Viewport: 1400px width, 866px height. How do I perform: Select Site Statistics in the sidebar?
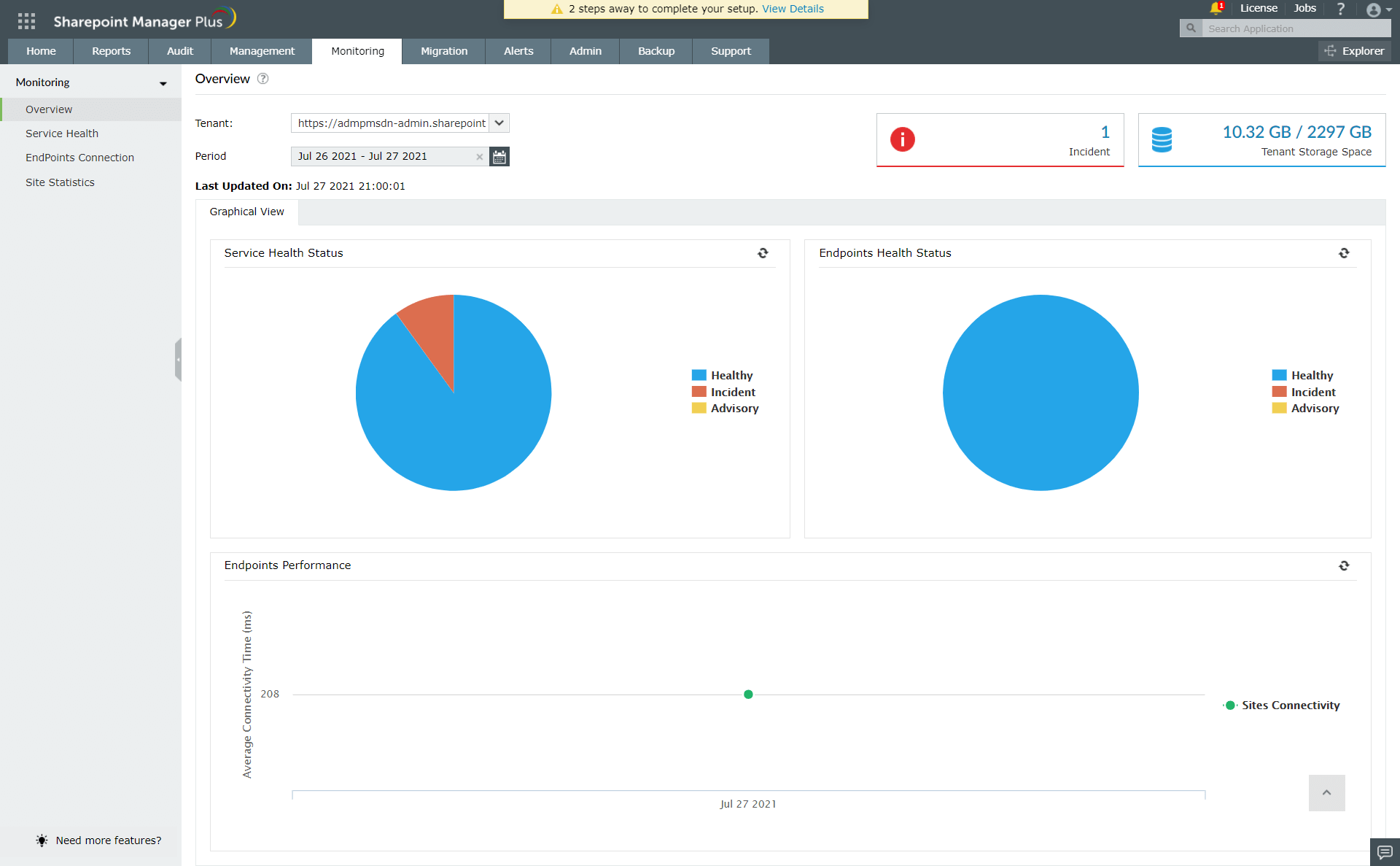[61, 182]
